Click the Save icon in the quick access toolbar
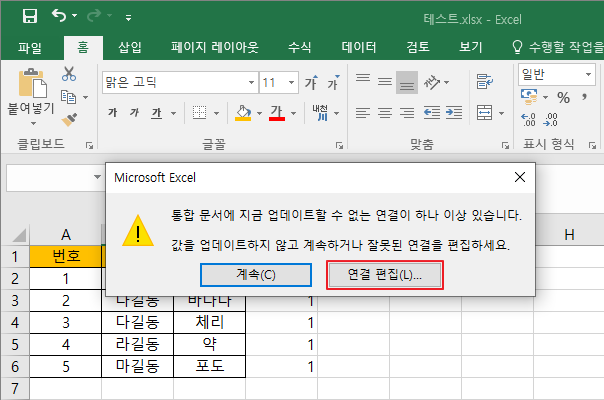Screen dimensions: 604x400 pos(30,16)
